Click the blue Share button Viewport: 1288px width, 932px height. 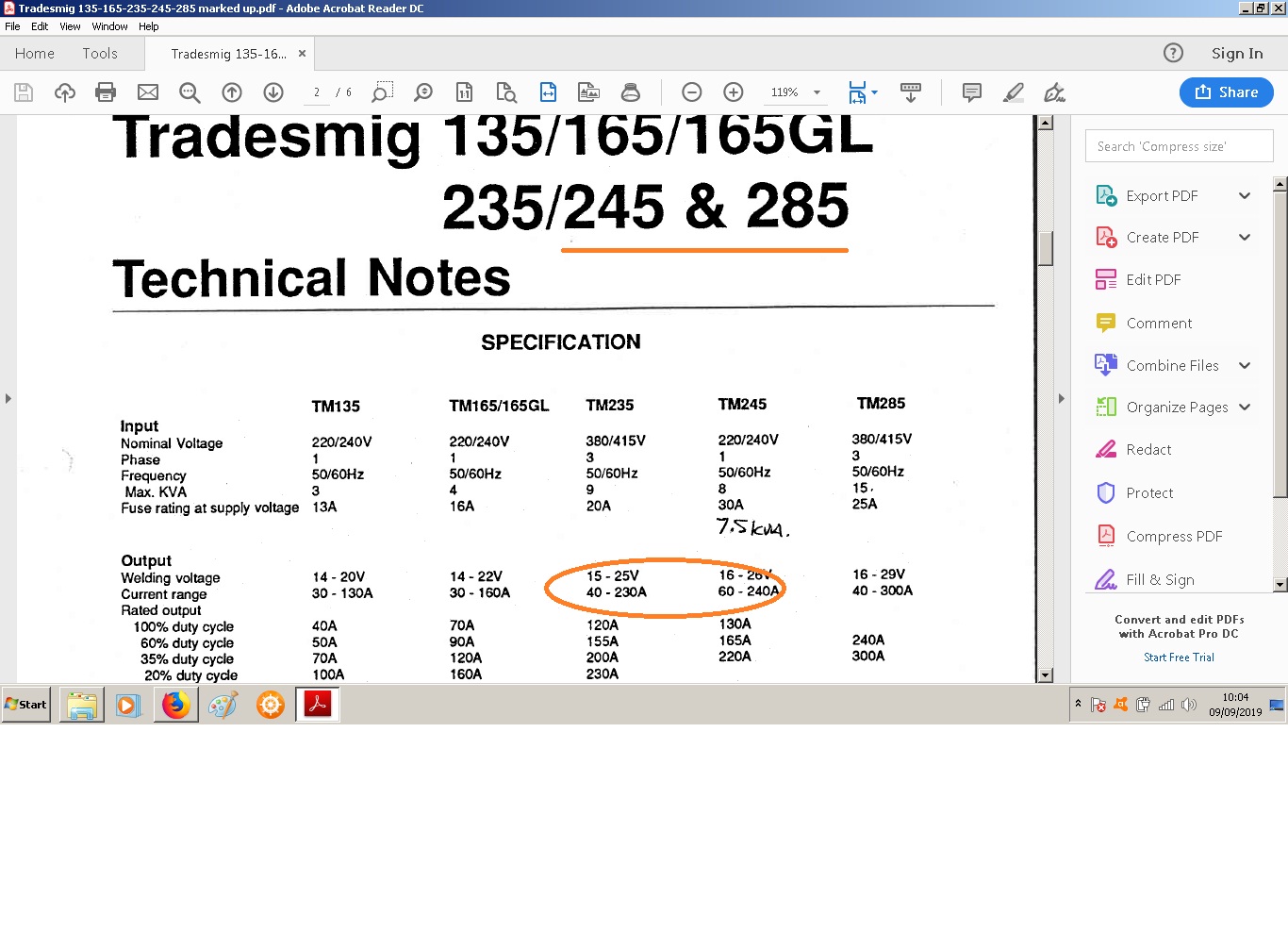tap(1226, 92)
